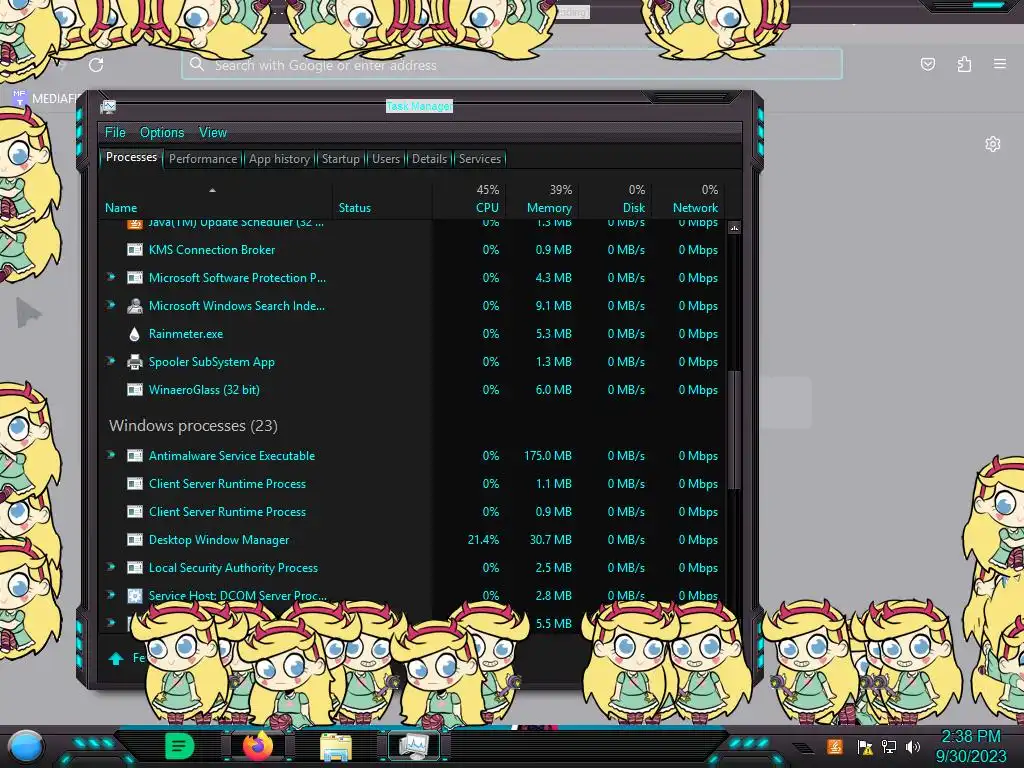
Task: Click the KMS Connection Broker process icon
Action: 135,249
